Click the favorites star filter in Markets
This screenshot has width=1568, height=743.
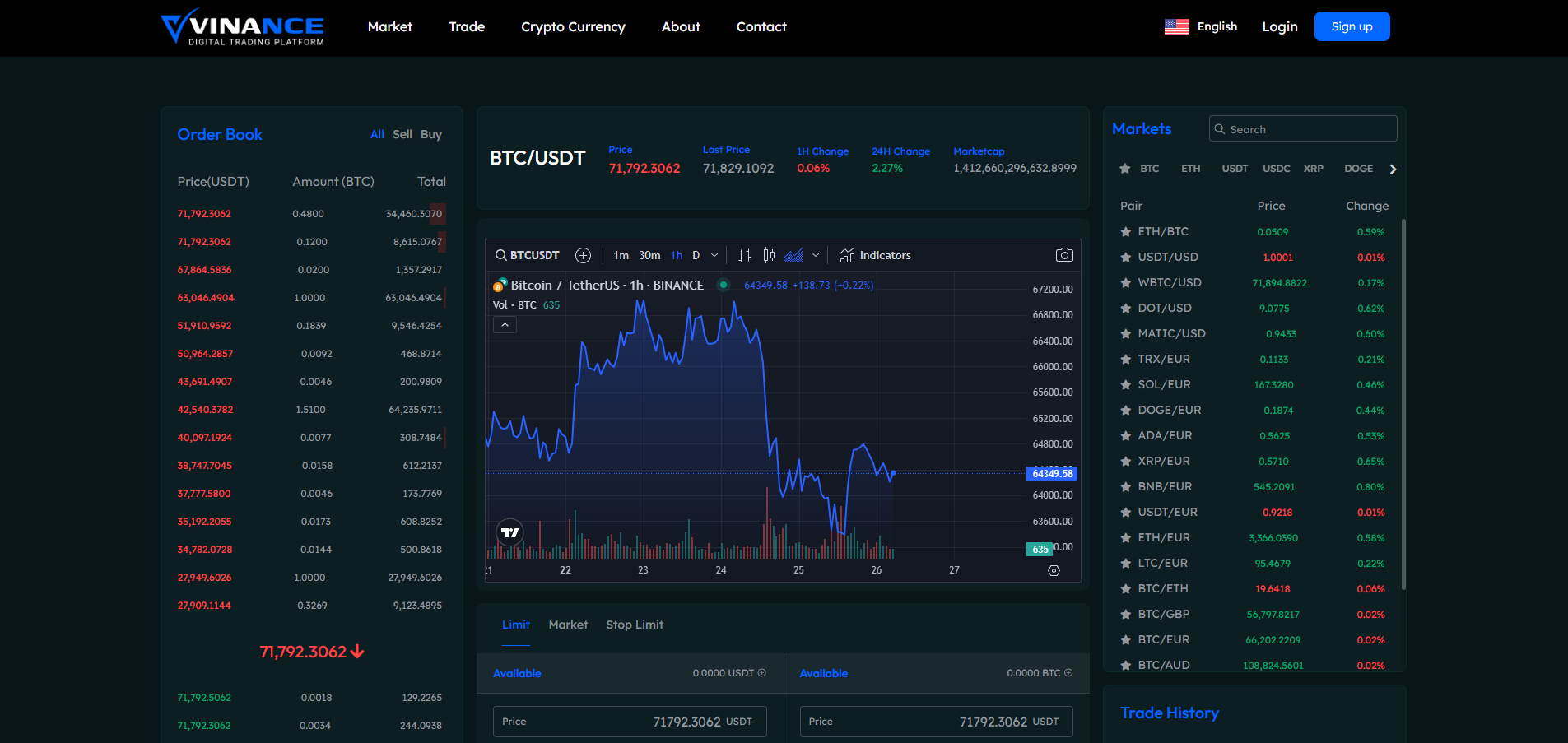1124,169
